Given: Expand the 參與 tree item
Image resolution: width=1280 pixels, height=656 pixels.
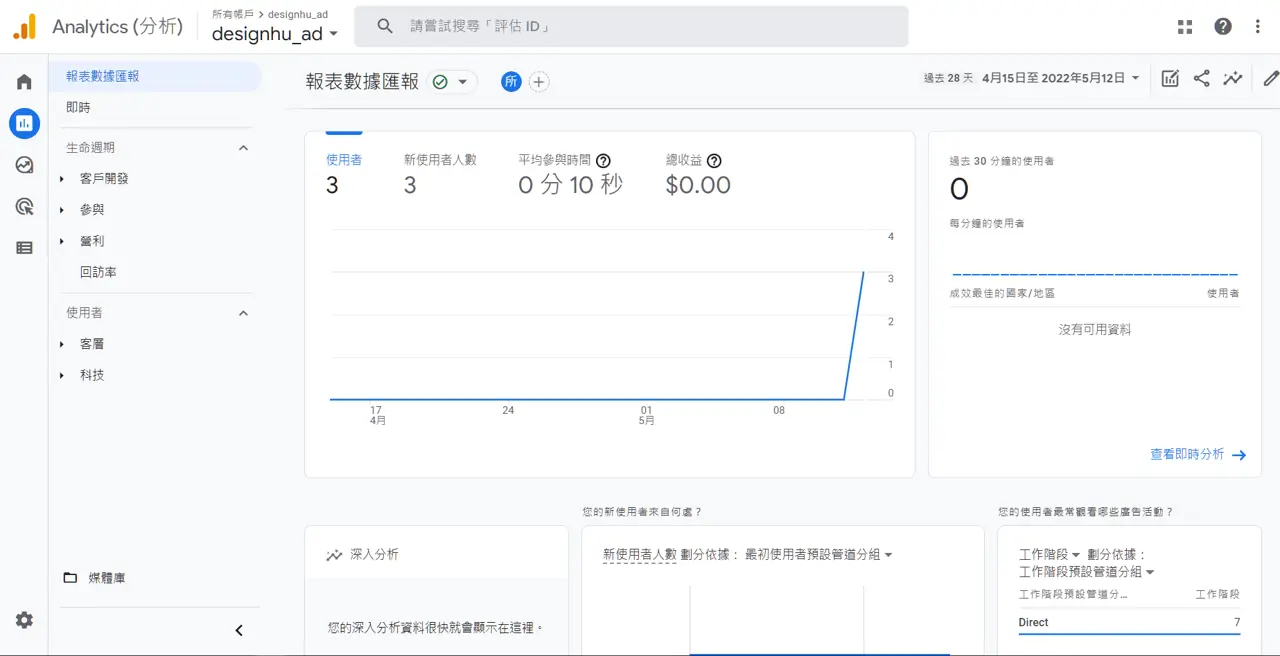Looking at the screenshot, I should pos(62,210).
